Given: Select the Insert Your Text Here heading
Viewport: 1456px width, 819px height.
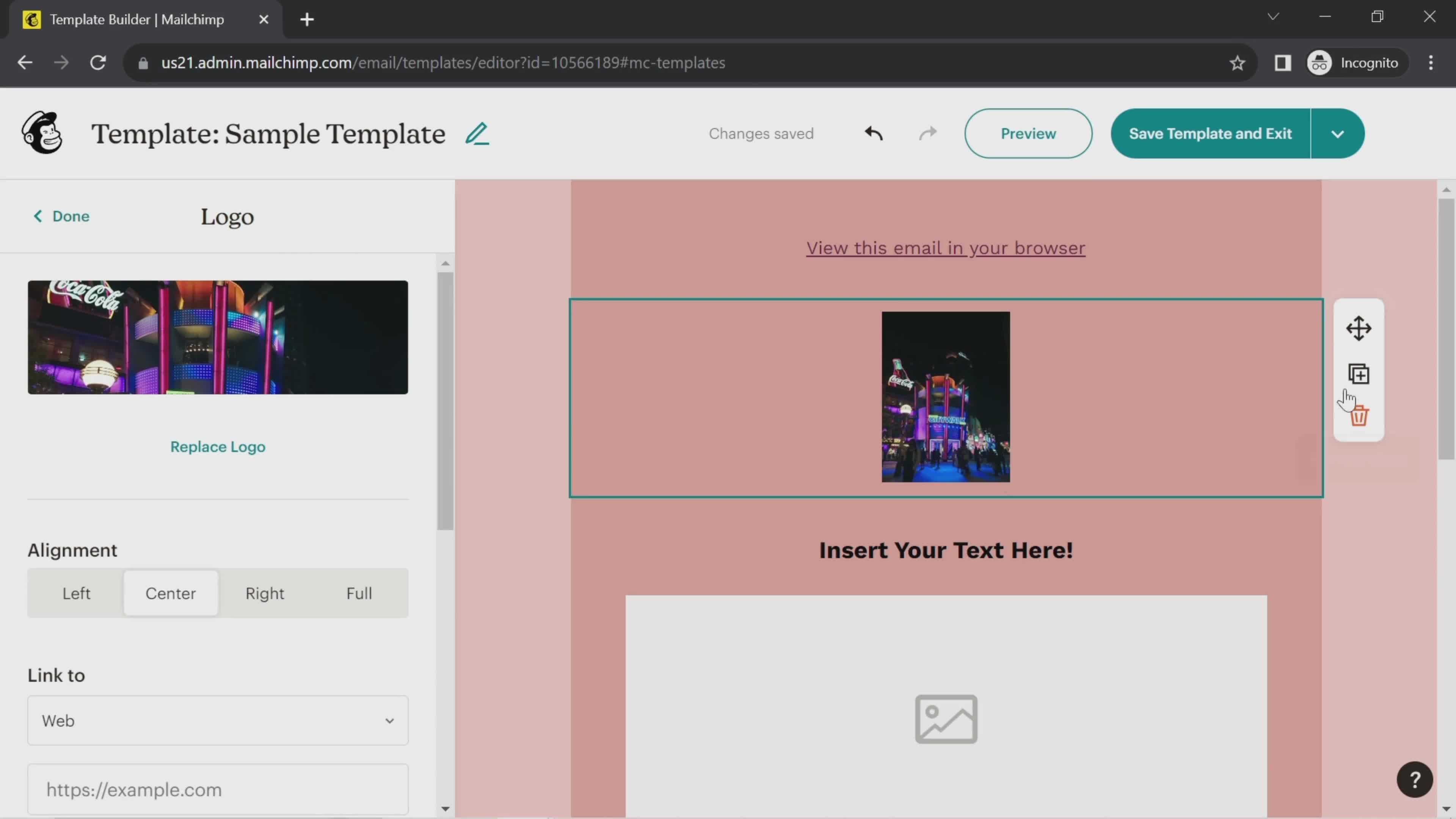Looking at the screenshot, I should [x=946, y=550].
